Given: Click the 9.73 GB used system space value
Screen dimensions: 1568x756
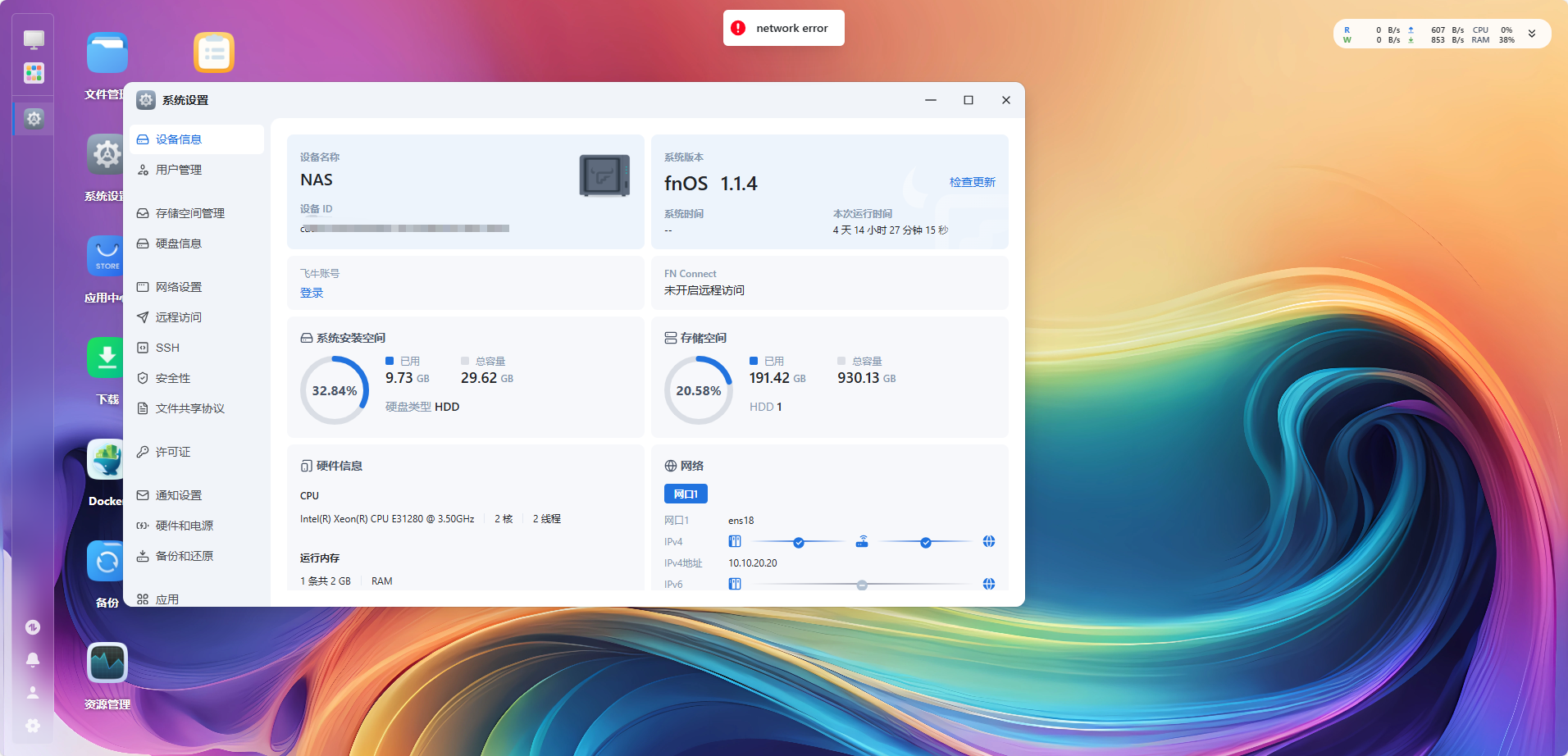Looking at the screenshot, I should 408,378.
